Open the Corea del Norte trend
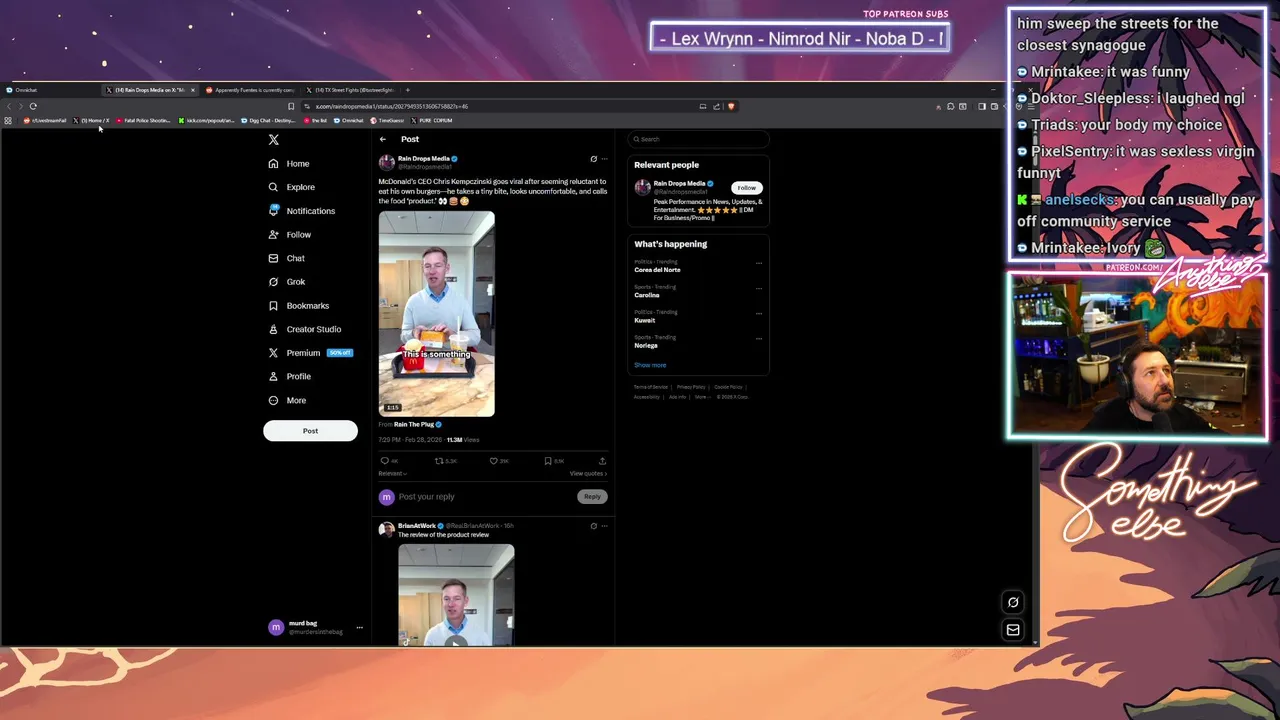Viewport: 1280px width, 720px height. tap(657, 270)
